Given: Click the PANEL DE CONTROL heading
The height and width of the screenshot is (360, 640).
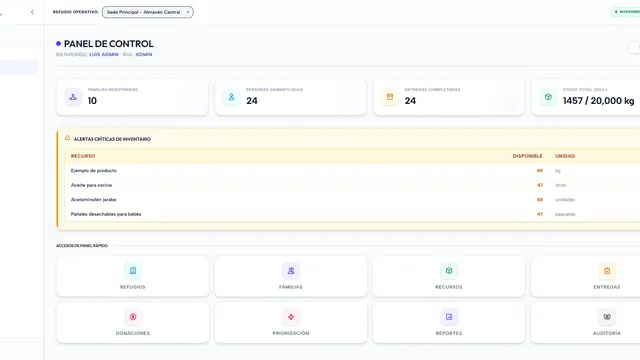Looking at the screenshot, I should 109,44.
